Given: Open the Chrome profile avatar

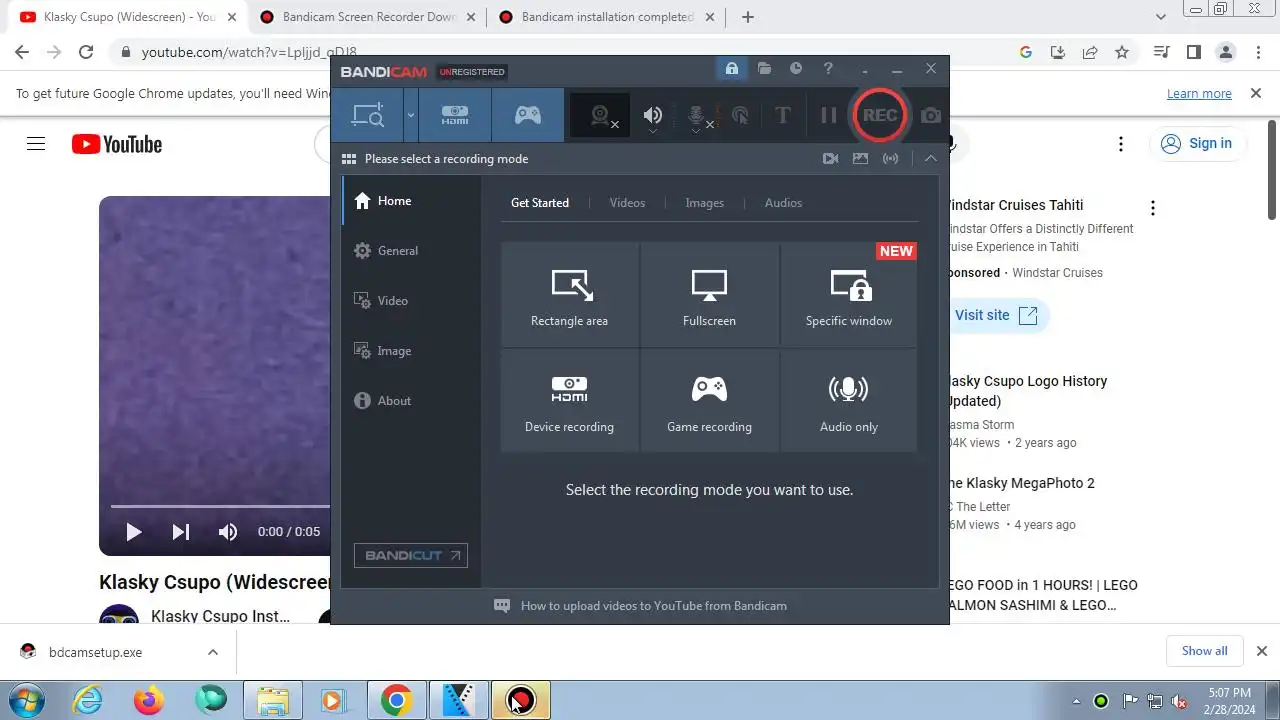Looking at the screenshot, I should [1225, 52].
